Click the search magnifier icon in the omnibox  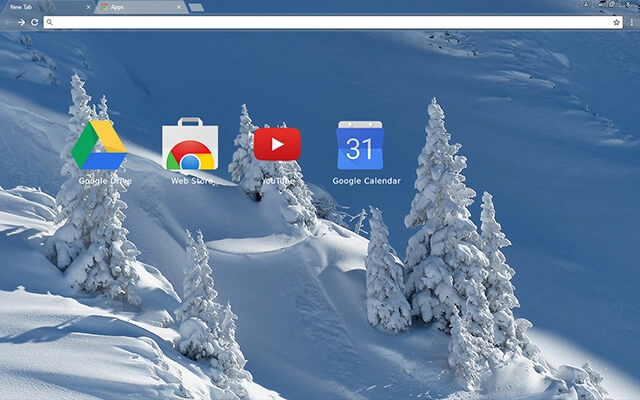49,22
